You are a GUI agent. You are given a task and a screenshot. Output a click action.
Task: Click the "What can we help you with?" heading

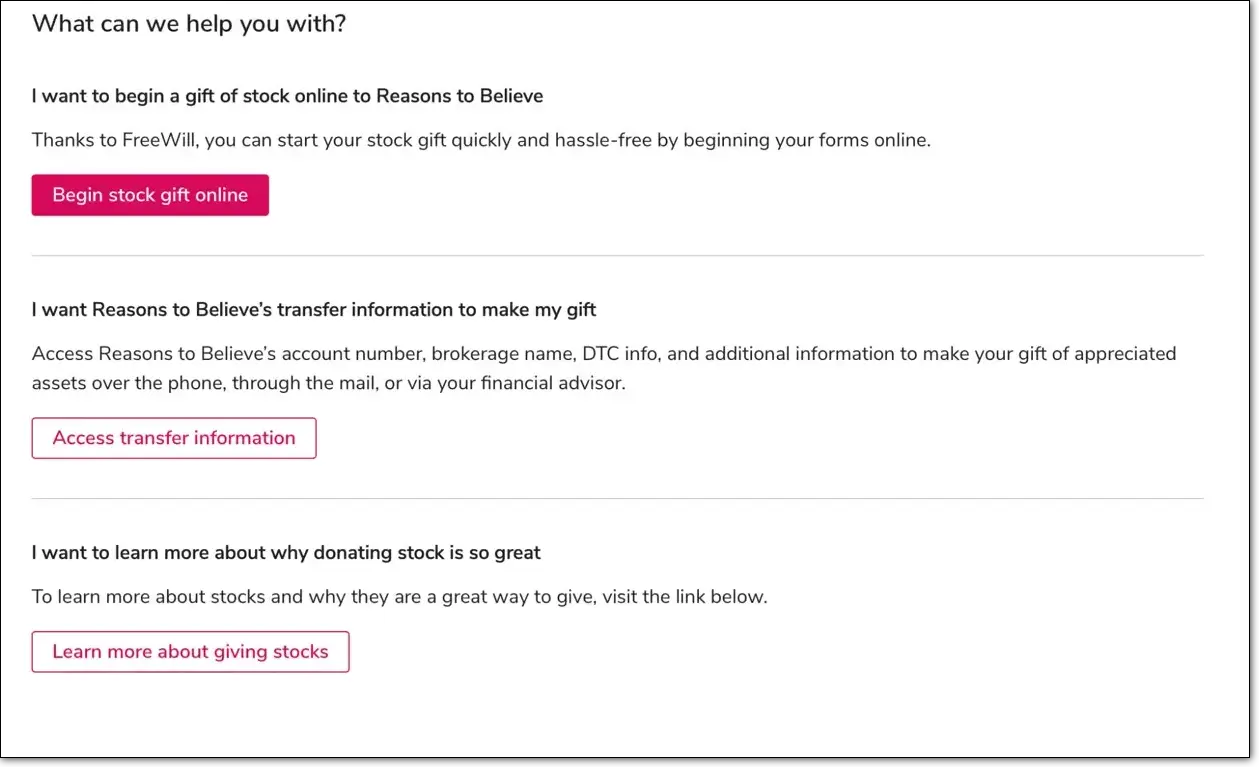coord(189,23)
